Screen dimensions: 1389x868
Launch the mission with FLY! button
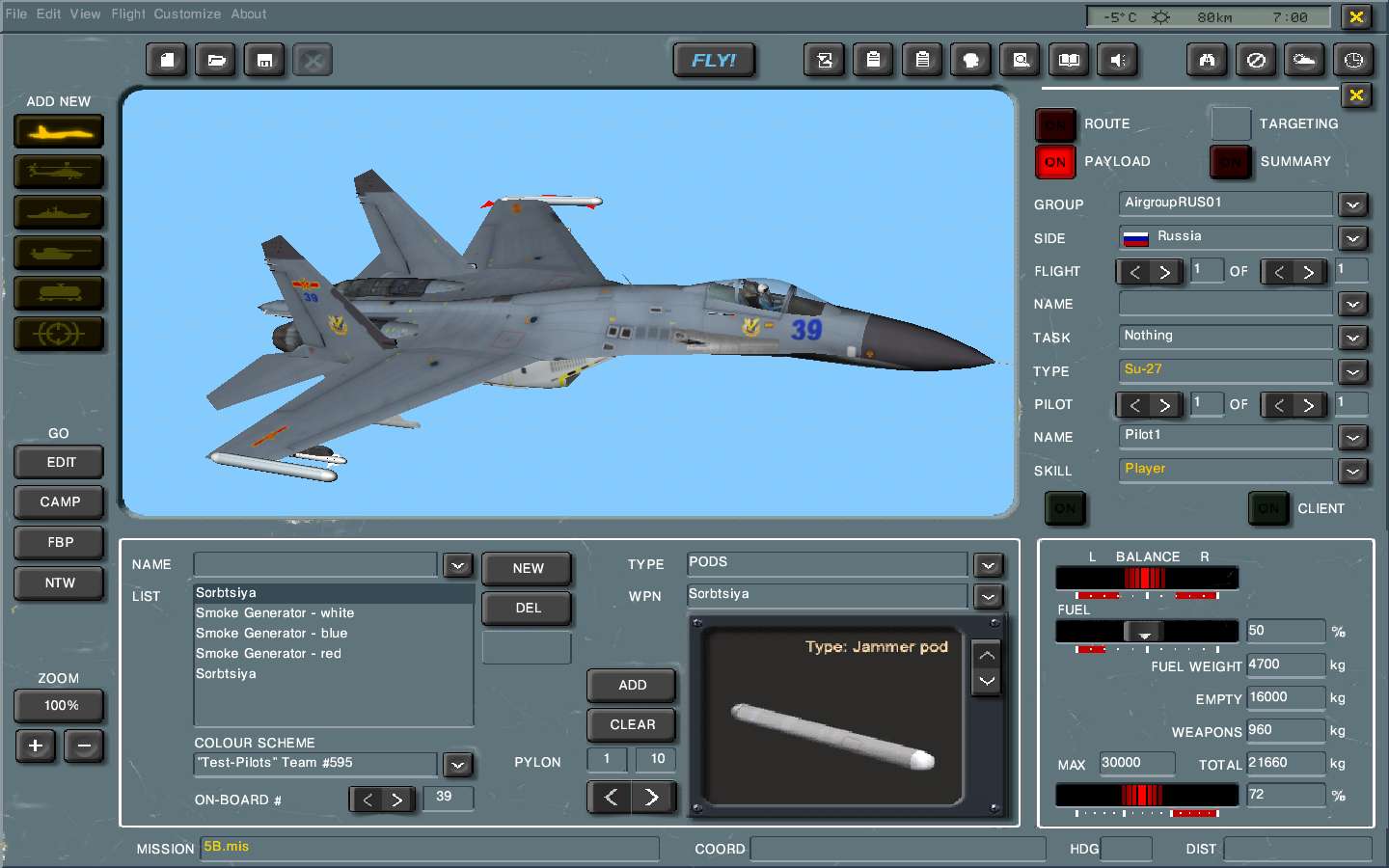[x=714, y=60]
